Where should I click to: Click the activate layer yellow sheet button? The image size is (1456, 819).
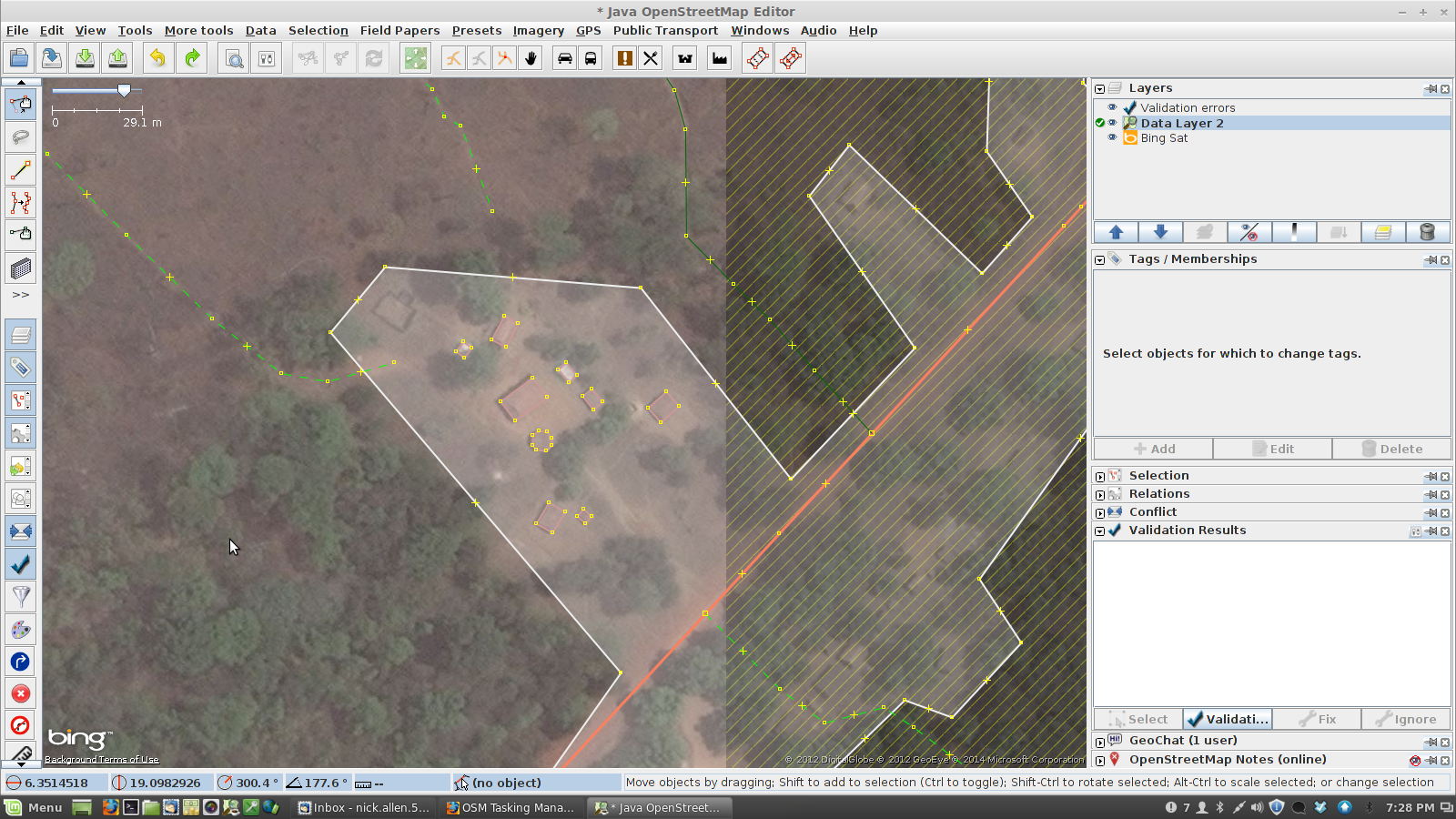(1382, 232)
